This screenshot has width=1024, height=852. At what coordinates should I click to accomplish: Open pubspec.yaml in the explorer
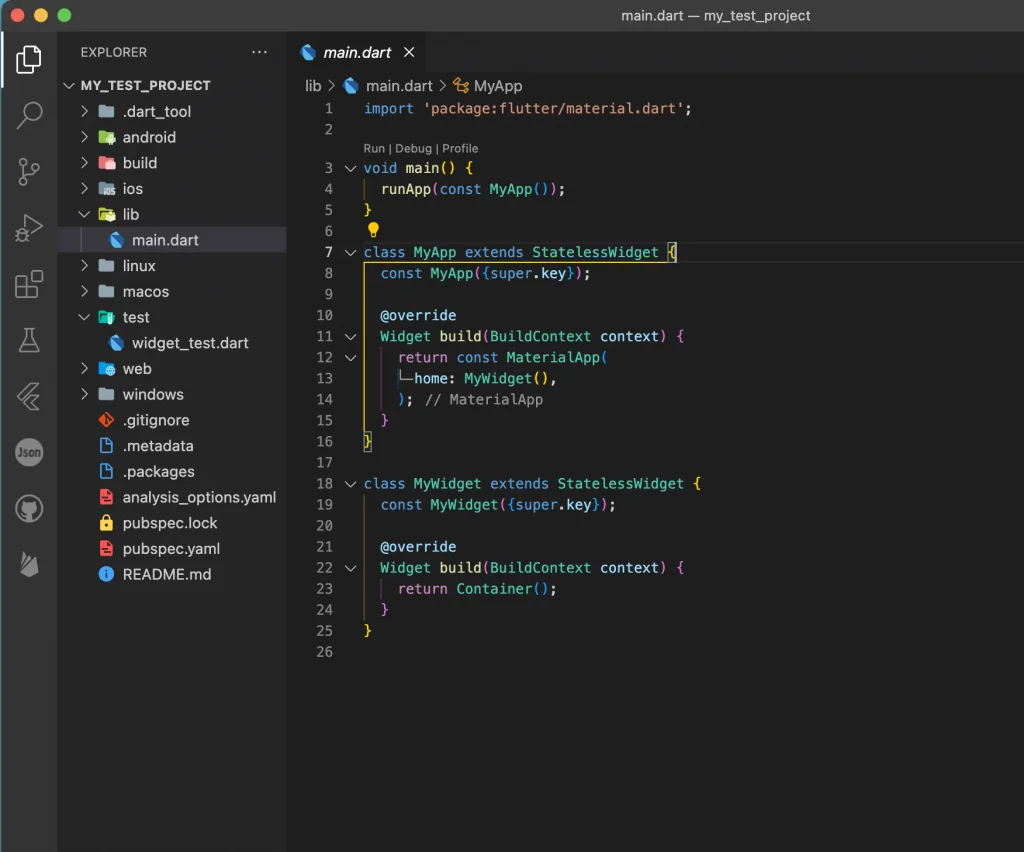(169, 549)
